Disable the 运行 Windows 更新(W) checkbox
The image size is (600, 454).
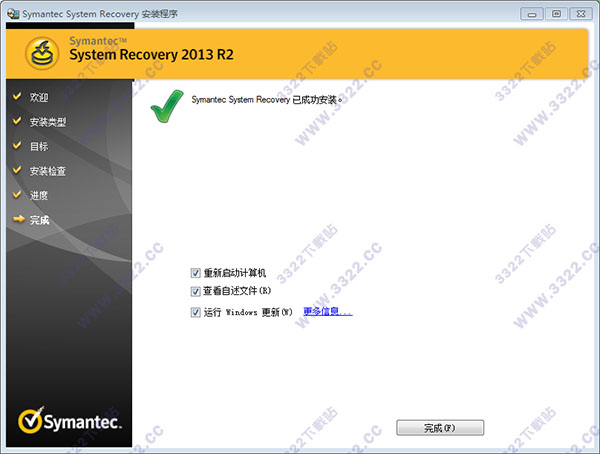[x=195, y=312]
